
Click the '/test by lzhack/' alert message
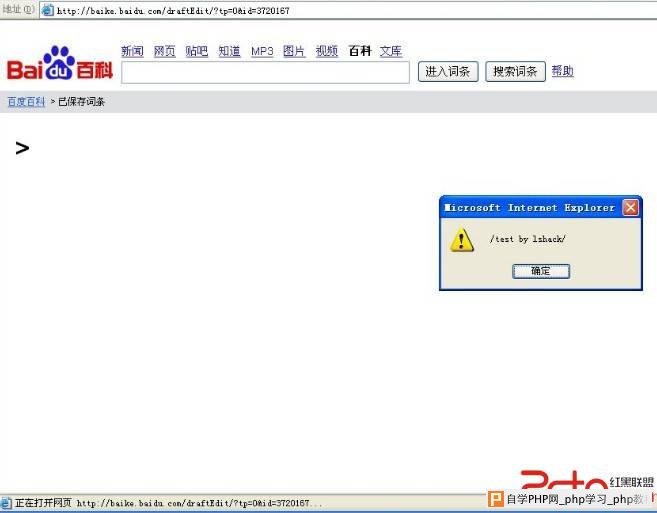pos(528,239)
